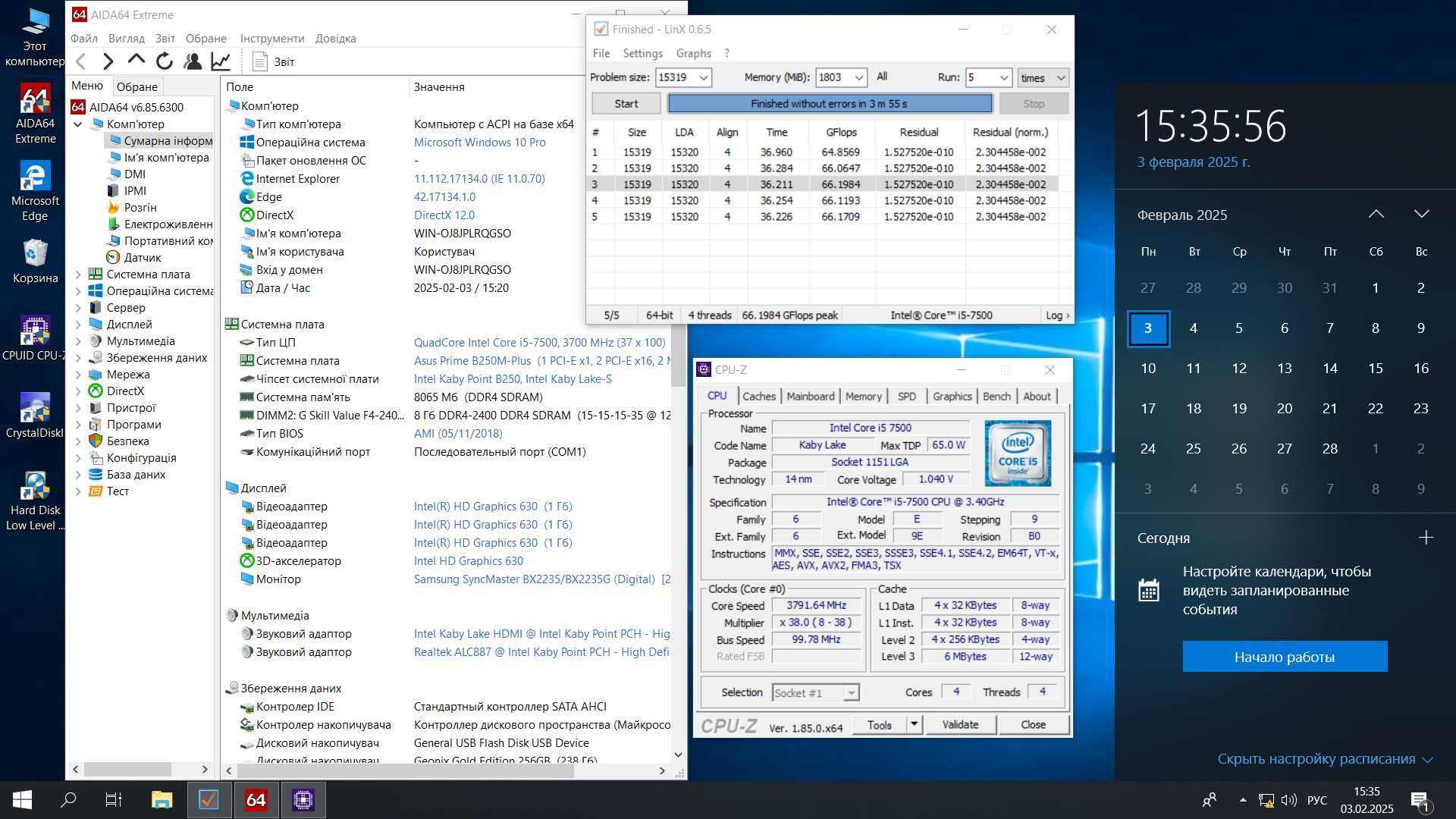This screenshot has height=819, width=1456.
Task: Open Settings menu in LinX
Action: (x=642, y=53)
